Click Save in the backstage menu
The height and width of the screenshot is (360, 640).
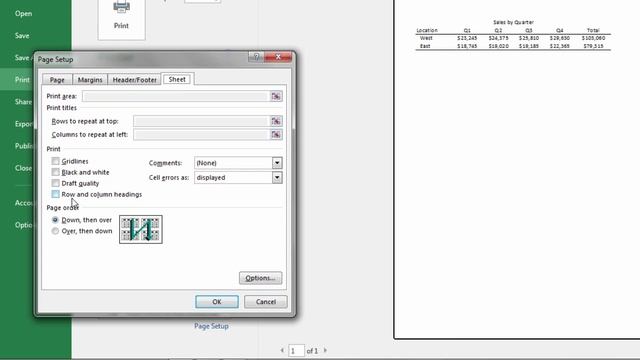point(22,36)
